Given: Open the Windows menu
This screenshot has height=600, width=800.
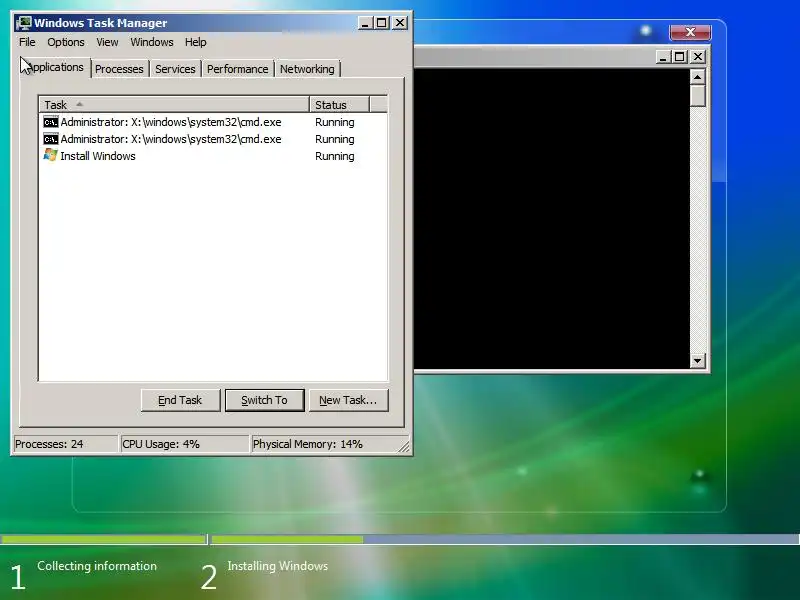Looking at the screenshot, I should 152,42.
